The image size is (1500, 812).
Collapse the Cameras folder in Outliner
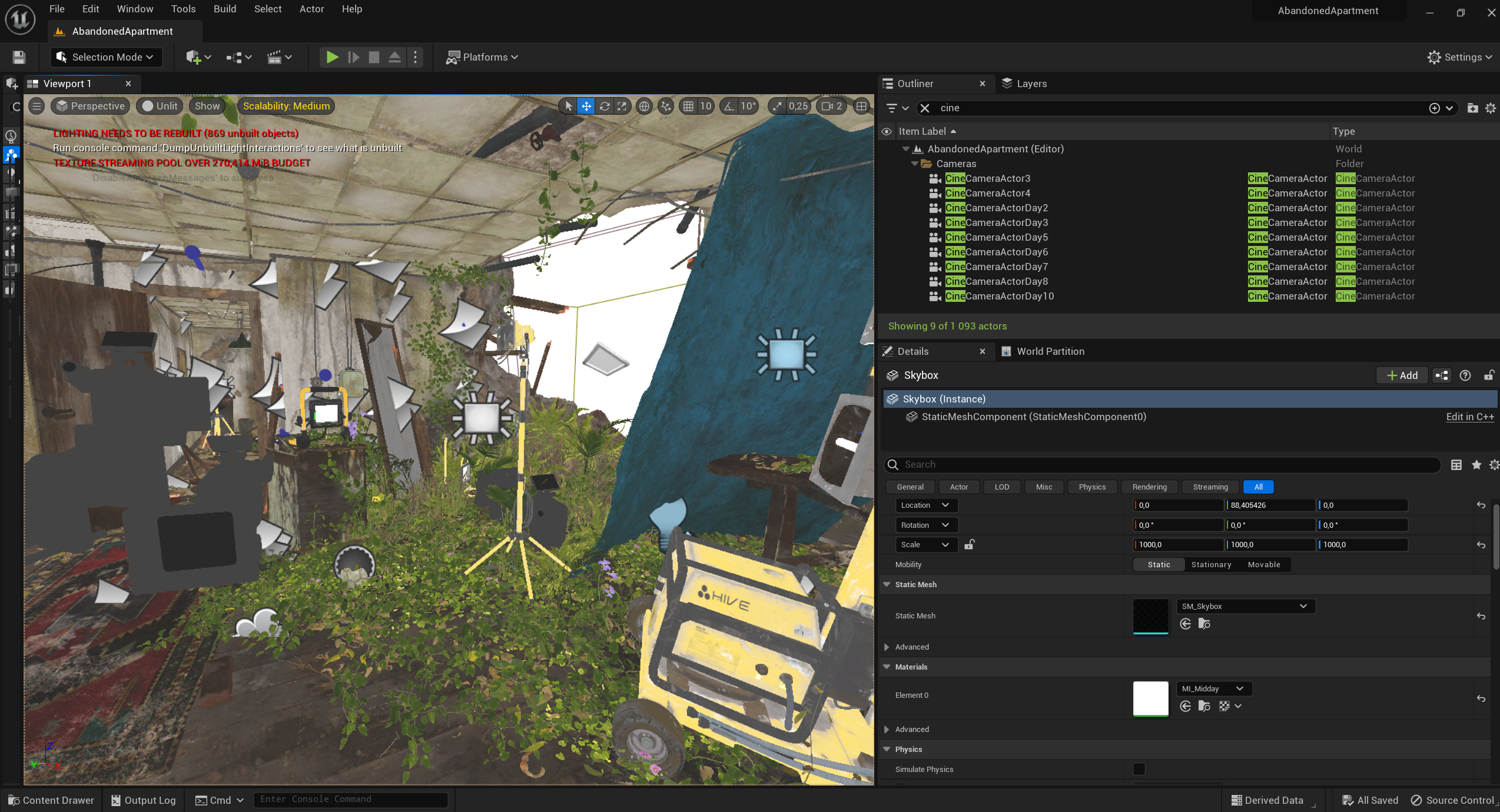click(x=914, y=164)
